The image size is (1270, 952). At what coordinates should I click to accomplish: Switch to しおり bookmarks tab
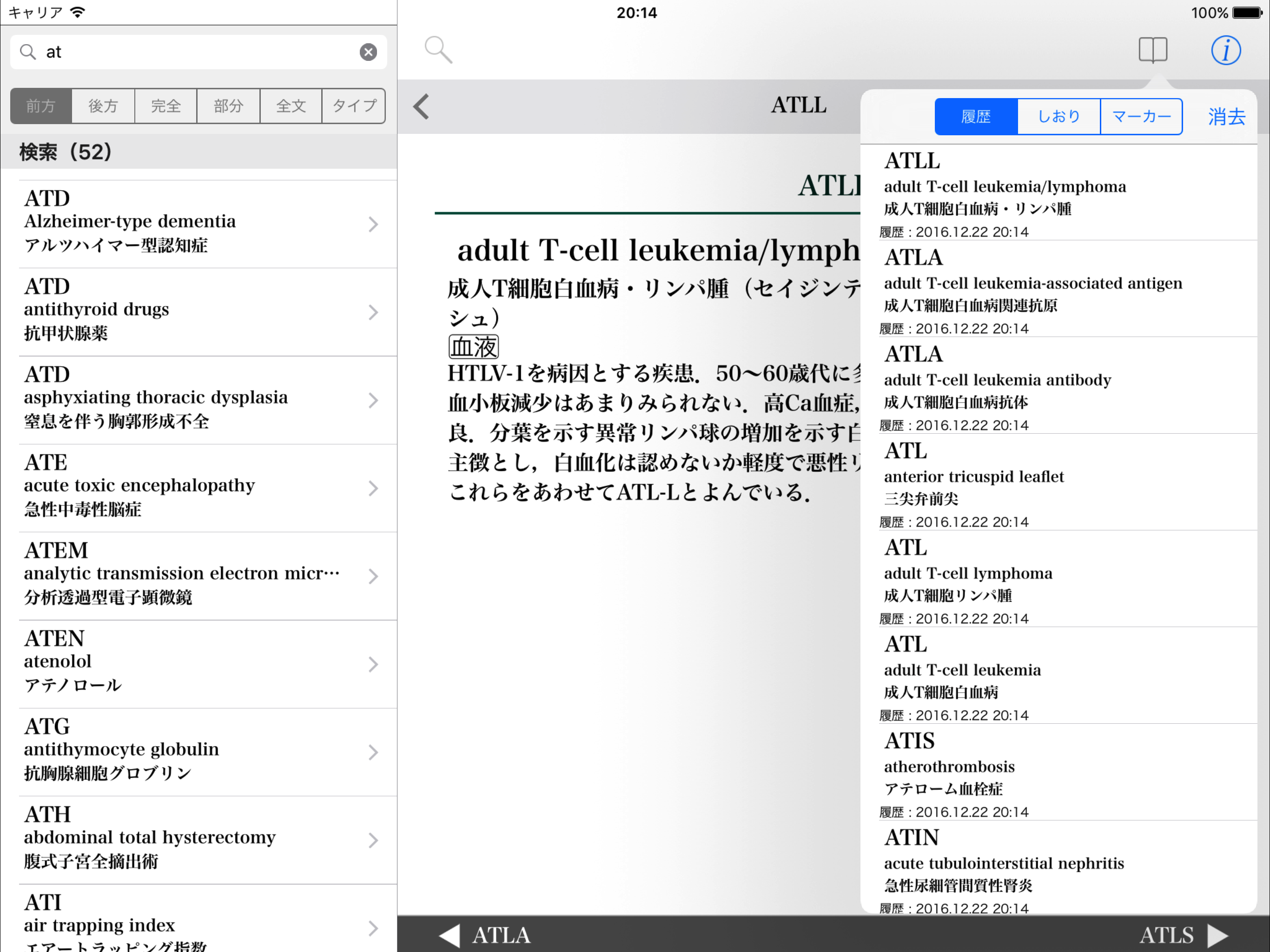coord(1058,117)
